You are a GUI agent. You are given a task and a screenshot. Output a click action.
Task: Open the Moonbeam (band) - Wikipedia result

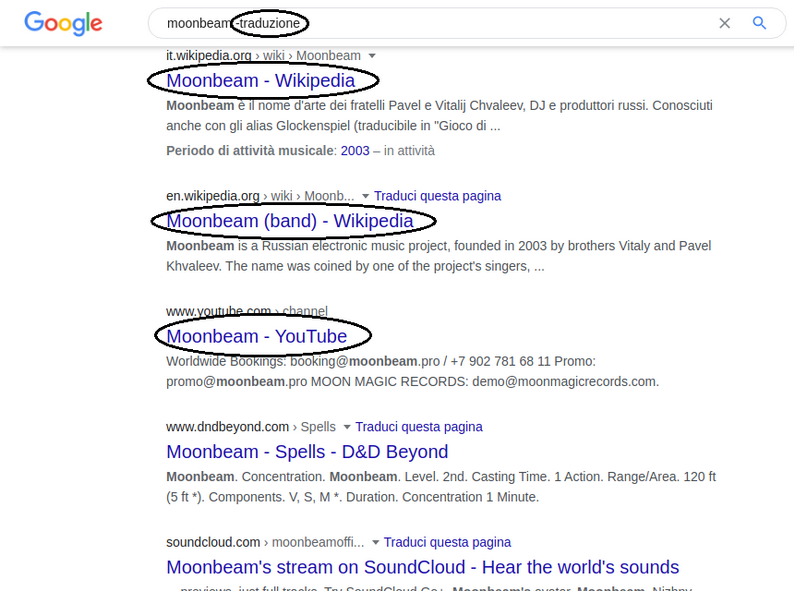coord(290,221)
